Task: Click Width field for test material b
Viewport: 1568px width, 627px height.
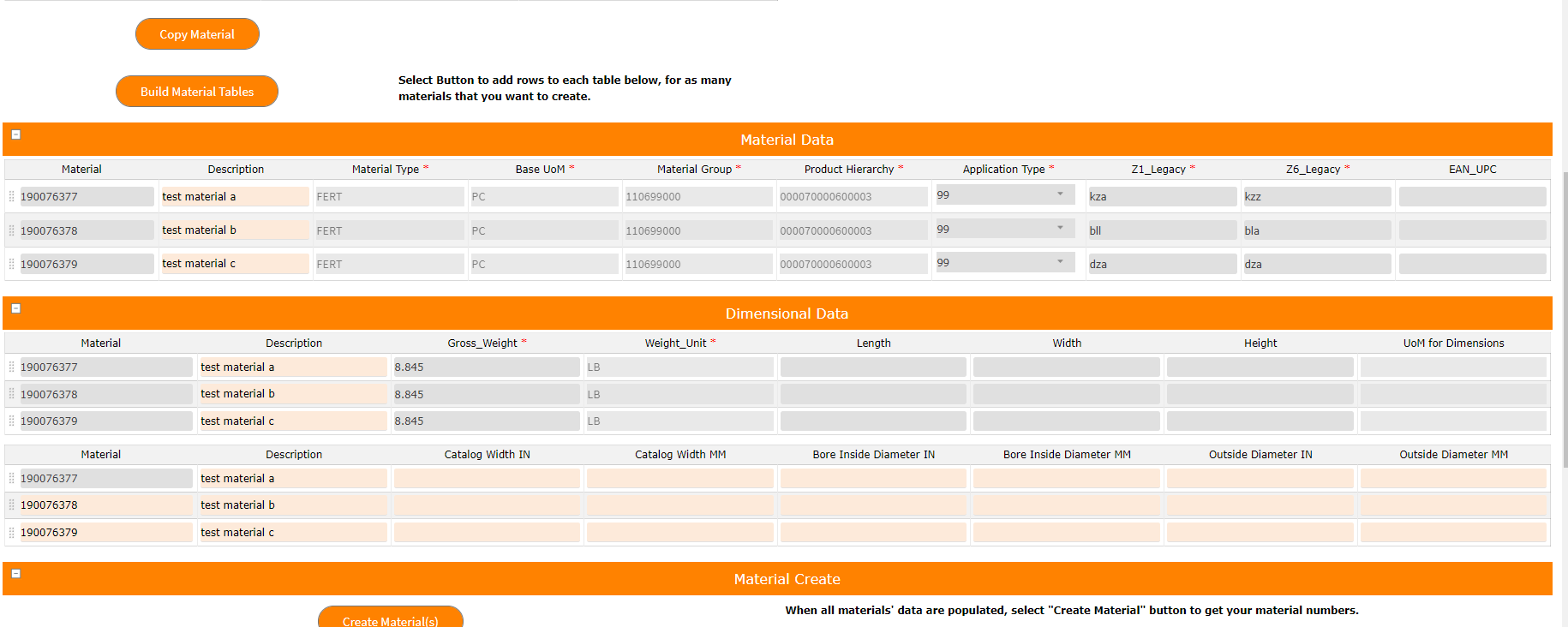Action: tap(1067, 394)
